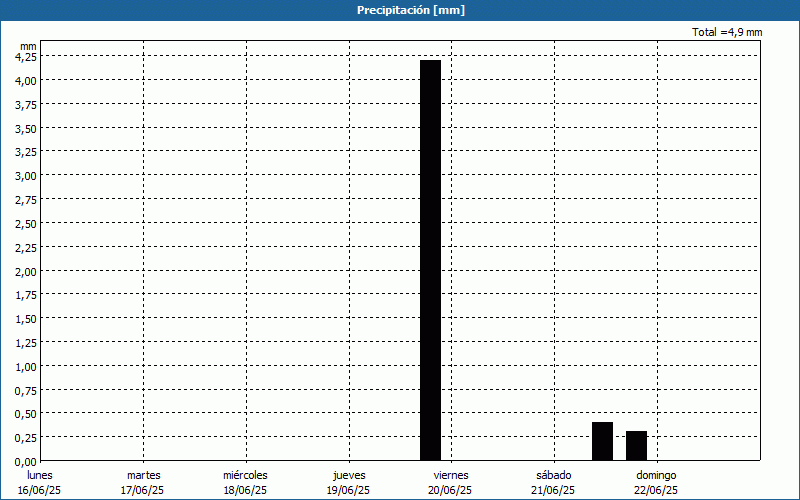
Task: Click the 0,4 mm bar on sábado
Action: 602,441
